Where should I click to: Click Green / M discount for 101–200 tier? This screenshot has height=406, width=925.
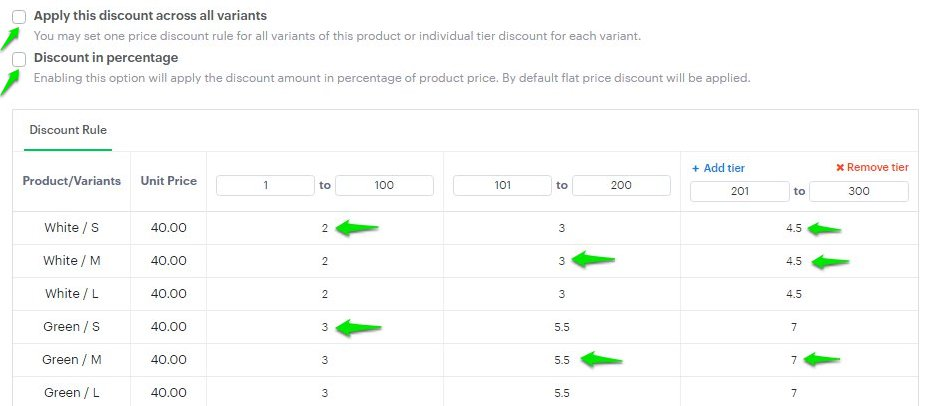click(562, 360)
